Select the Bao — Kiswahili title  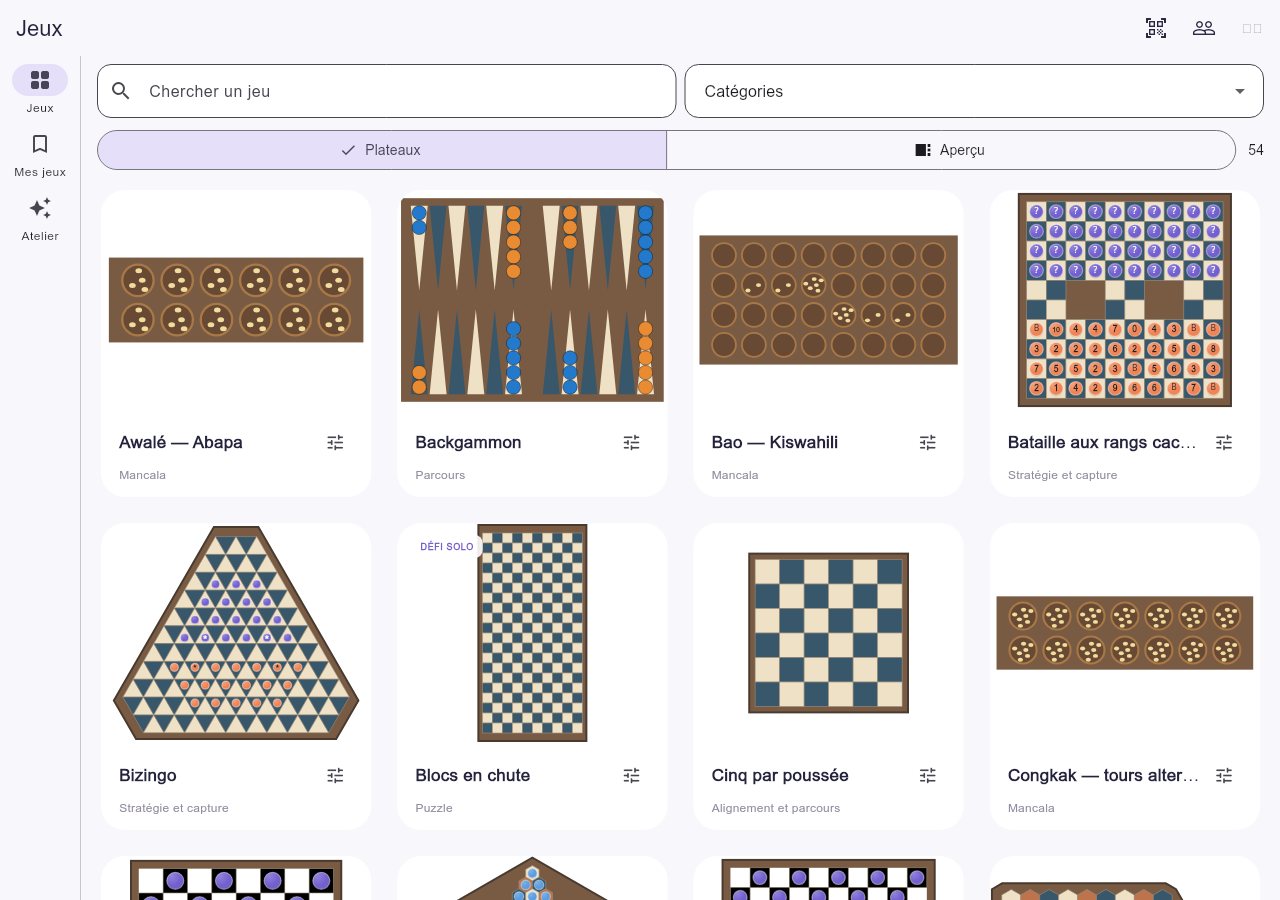pos(775,442)
